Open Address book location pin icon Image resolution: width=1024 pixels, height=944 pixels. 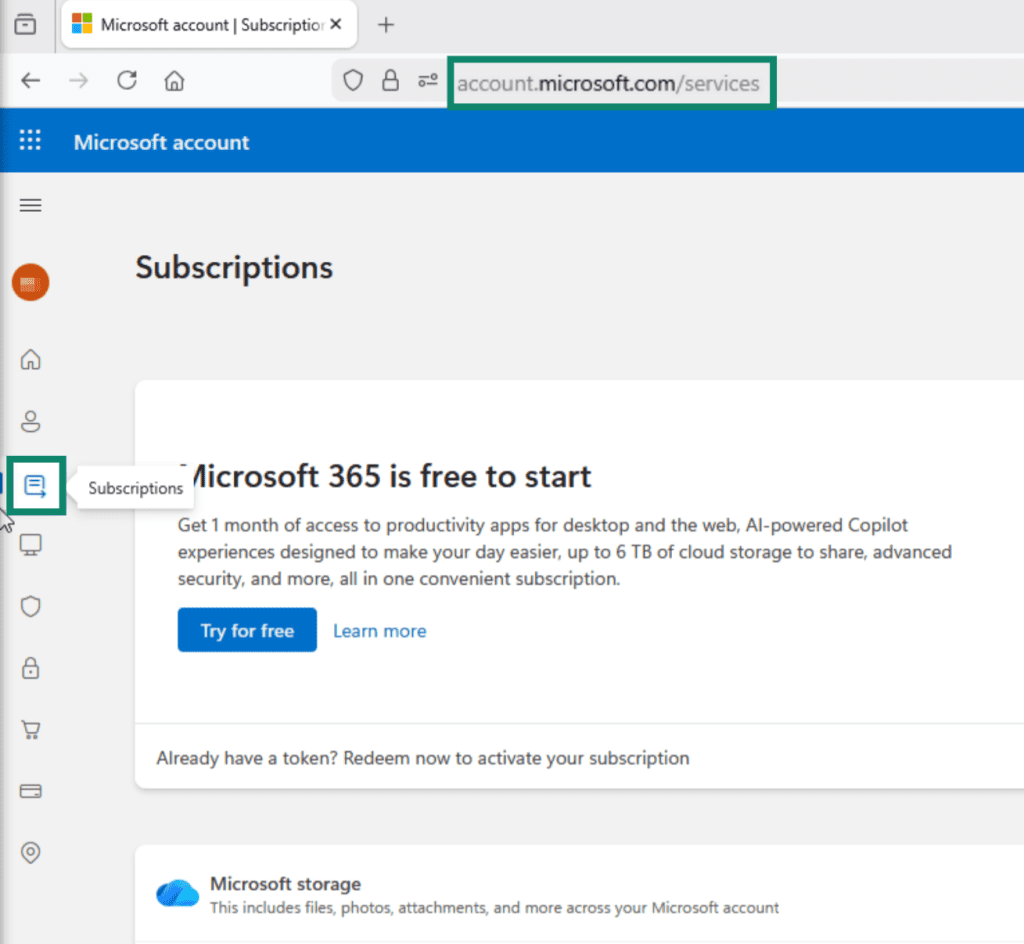click(x=31, y=853)
